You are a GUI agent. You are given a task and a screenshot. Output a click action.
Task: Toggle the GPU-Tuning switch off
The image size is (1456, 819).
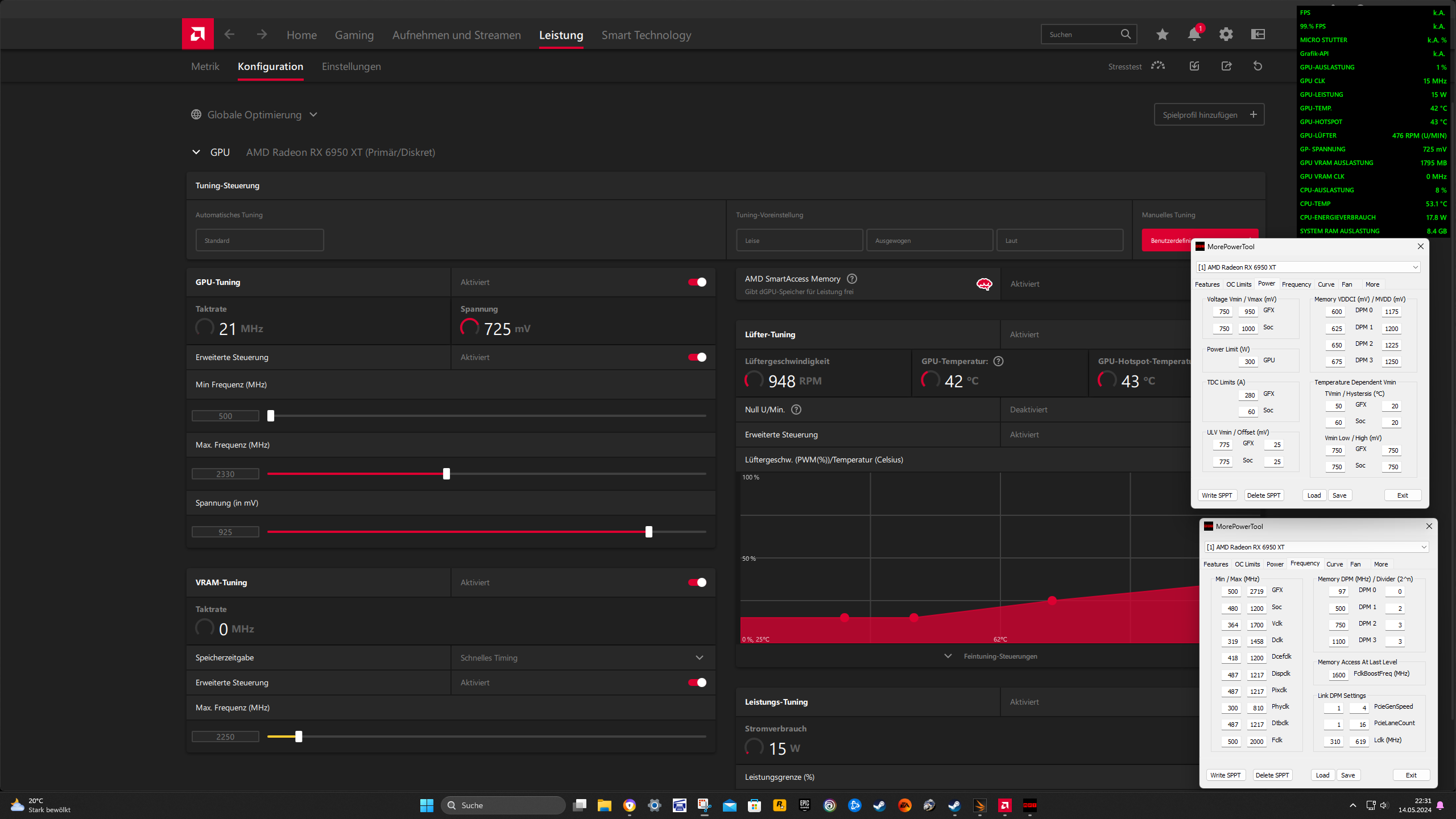point(697,282)
